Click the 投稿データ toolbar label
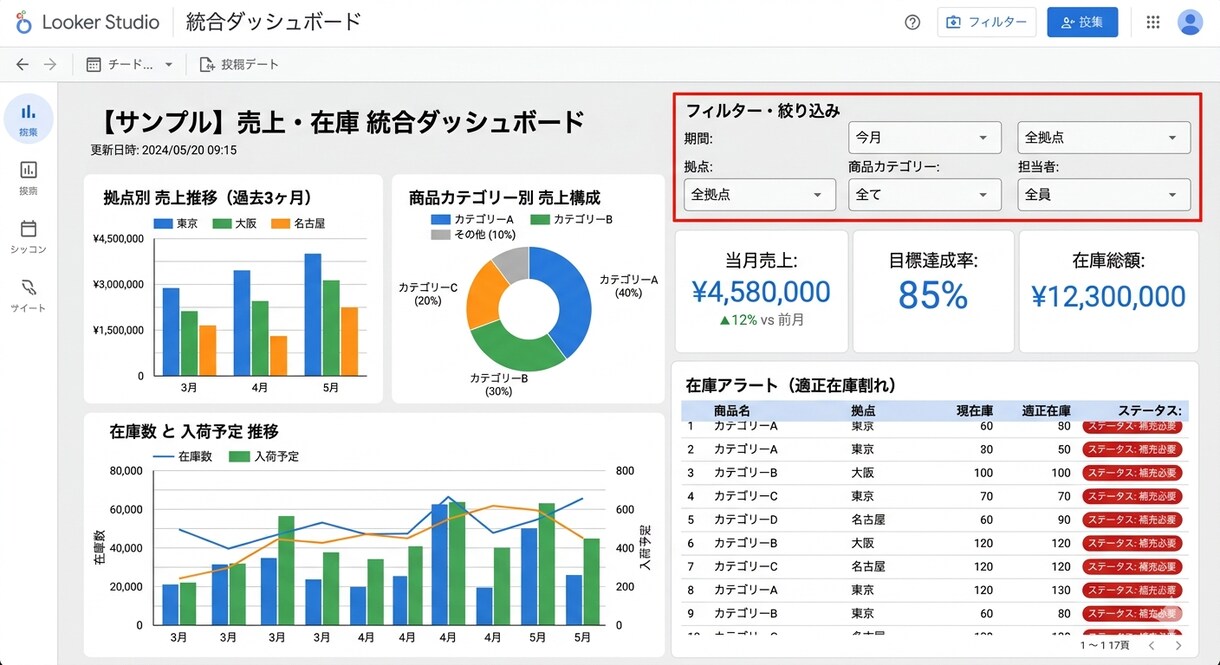 (250, 64)
